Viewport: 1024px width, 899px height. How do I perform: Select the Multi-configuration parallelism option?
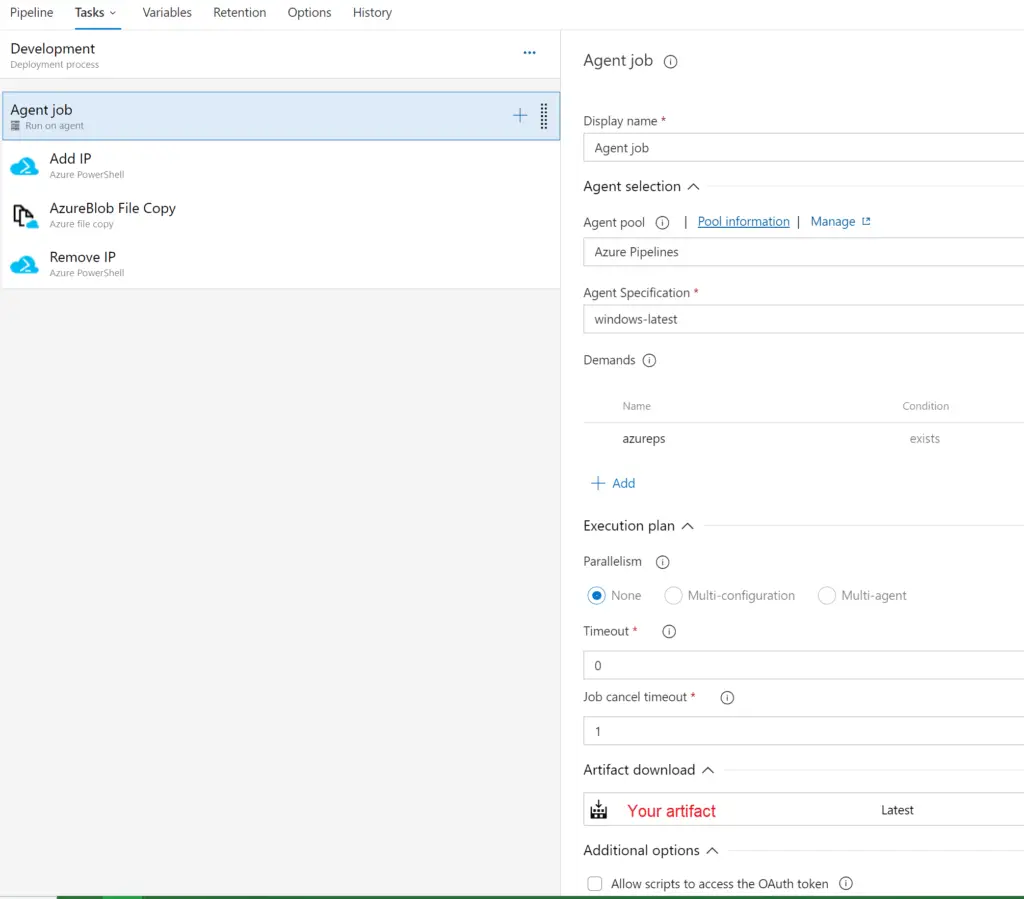tap(672, 595)
